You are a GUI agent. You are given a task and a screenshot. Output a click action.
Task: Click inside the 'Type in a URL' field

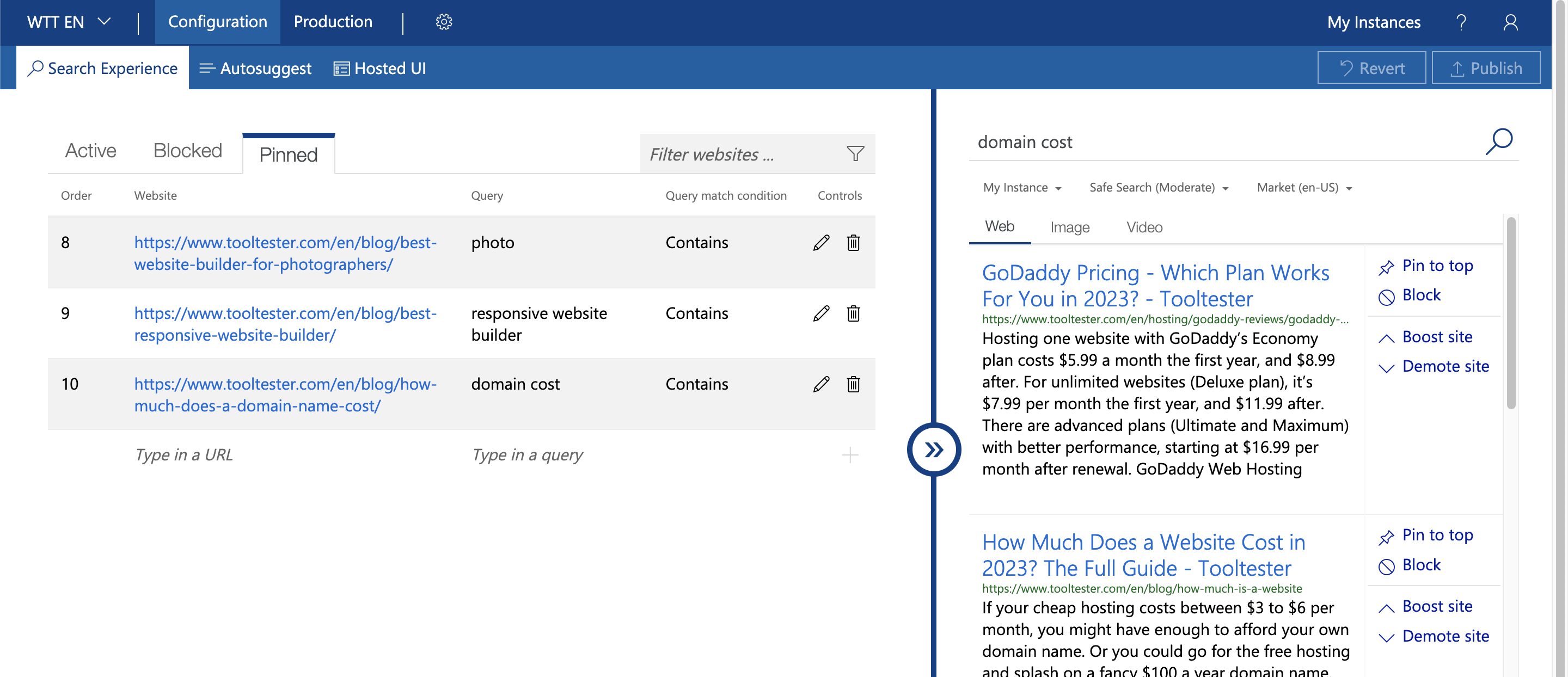183,454
